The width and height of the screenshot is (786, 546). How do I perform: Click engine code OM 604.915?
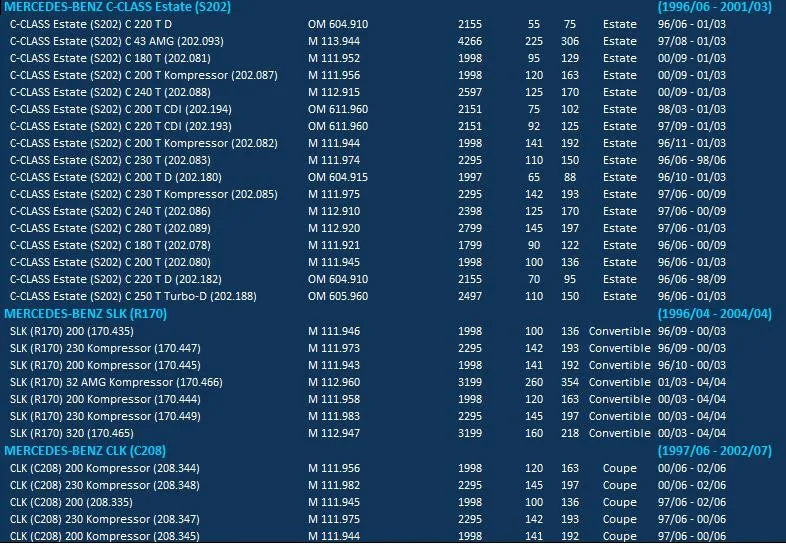pyautogui.click(x=338, y=177)
